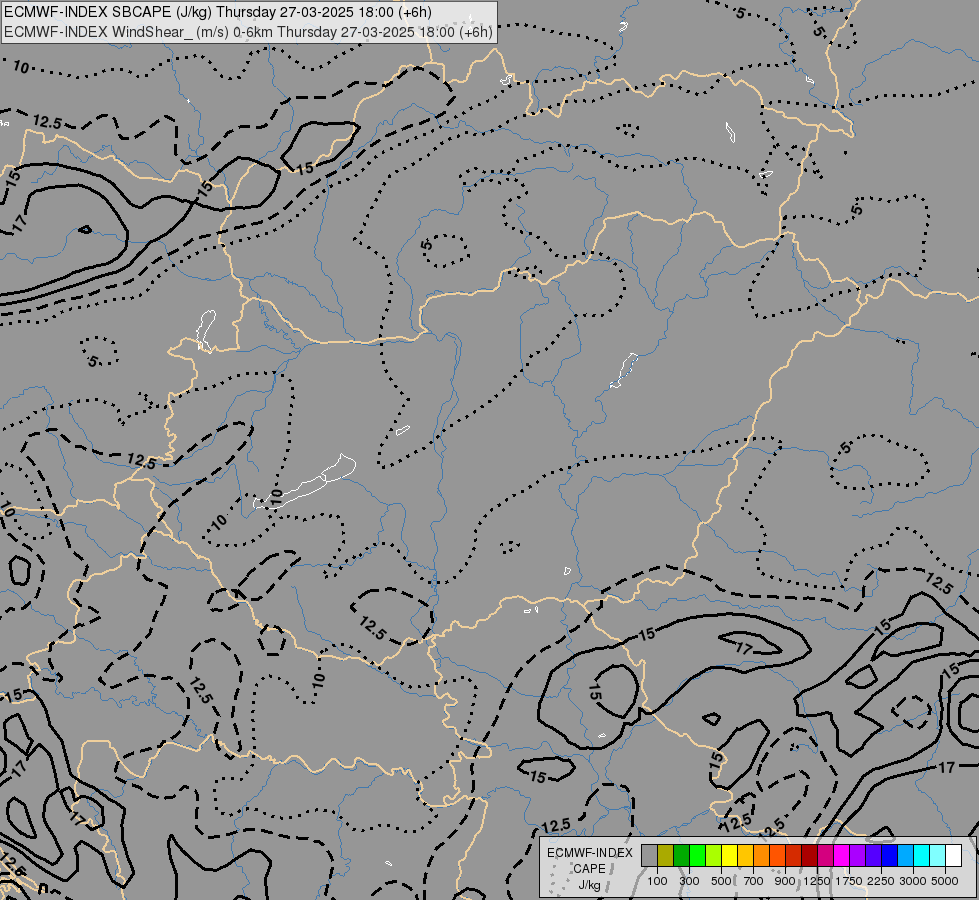Click the legend value 3000

(x=913, y=881)
